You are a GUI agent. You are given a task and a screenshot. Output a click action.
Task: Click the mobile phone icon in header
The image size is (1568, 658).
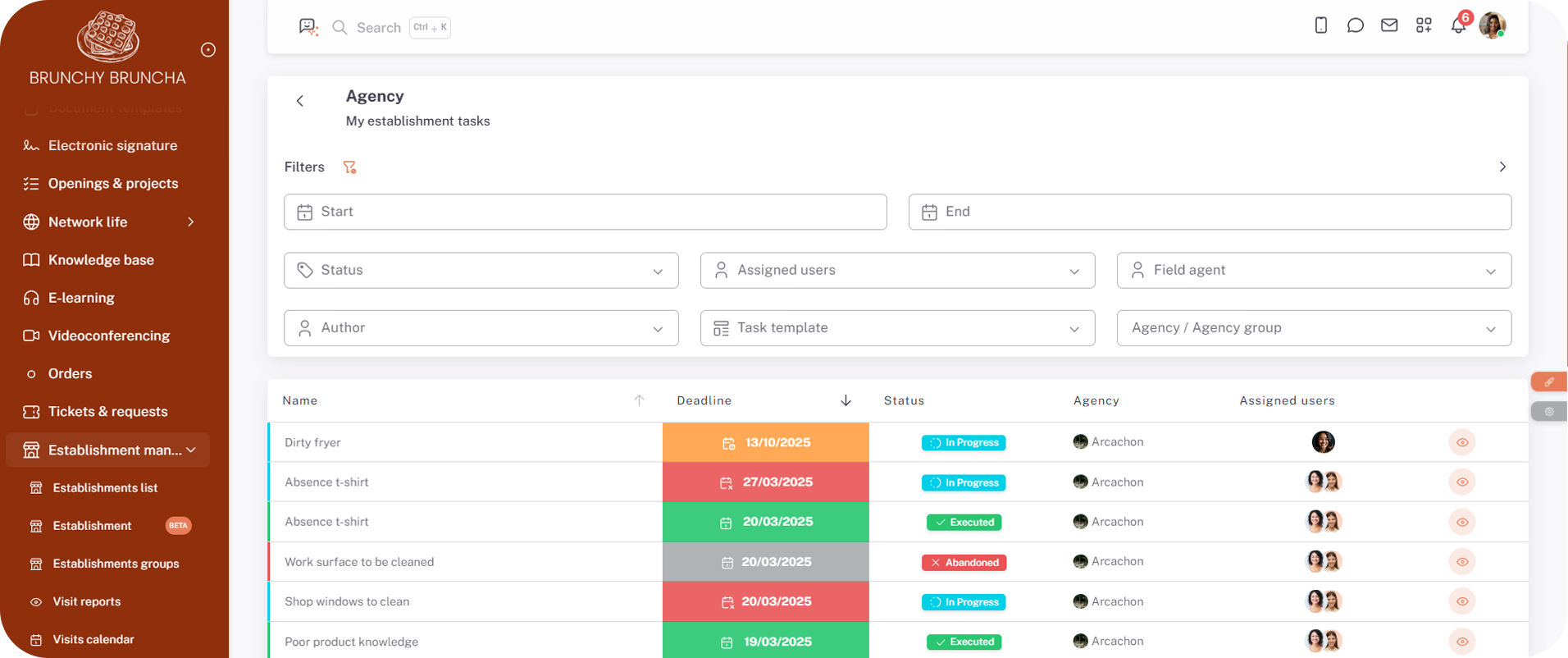pos(1320,25)
